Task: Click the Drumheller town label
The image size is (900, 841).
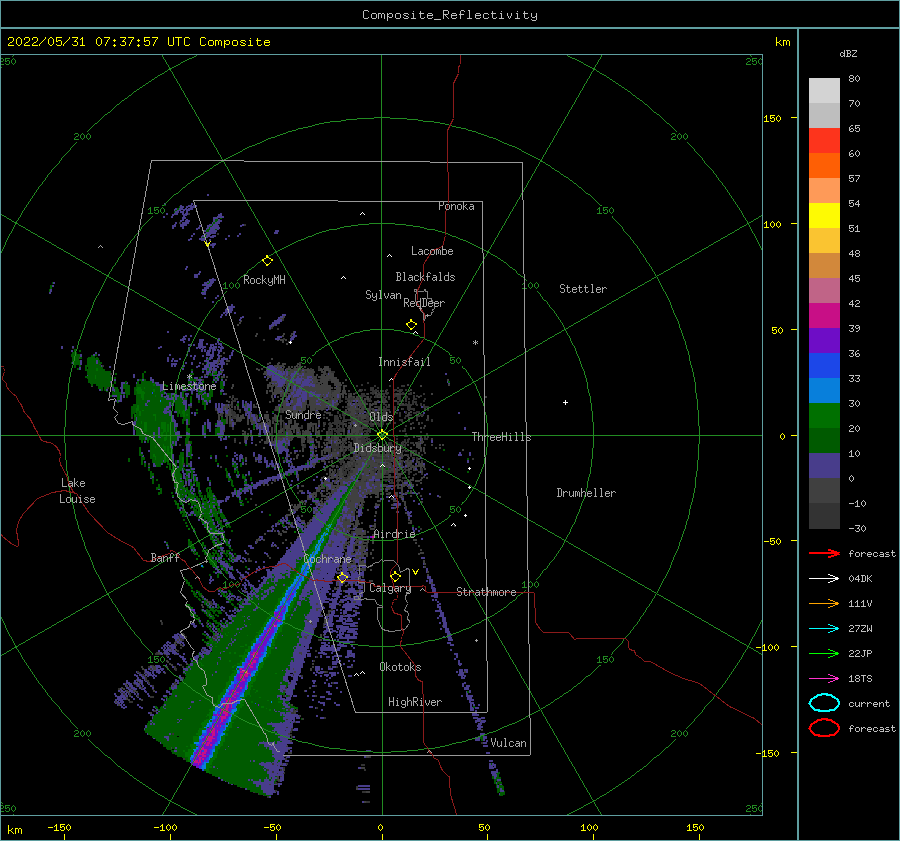Action: (x=586, y=493)
